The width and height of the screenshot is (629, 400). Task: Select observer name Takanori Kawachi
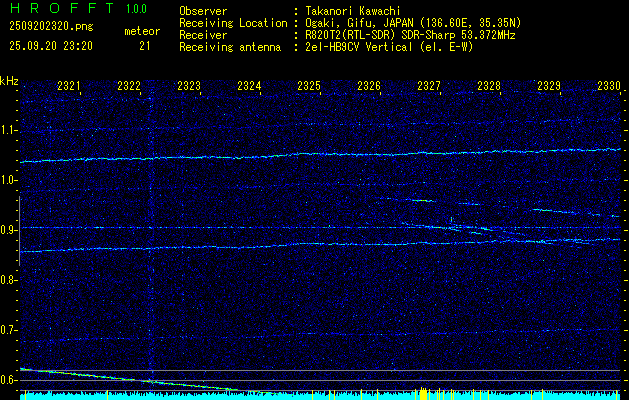coord(353,11)
